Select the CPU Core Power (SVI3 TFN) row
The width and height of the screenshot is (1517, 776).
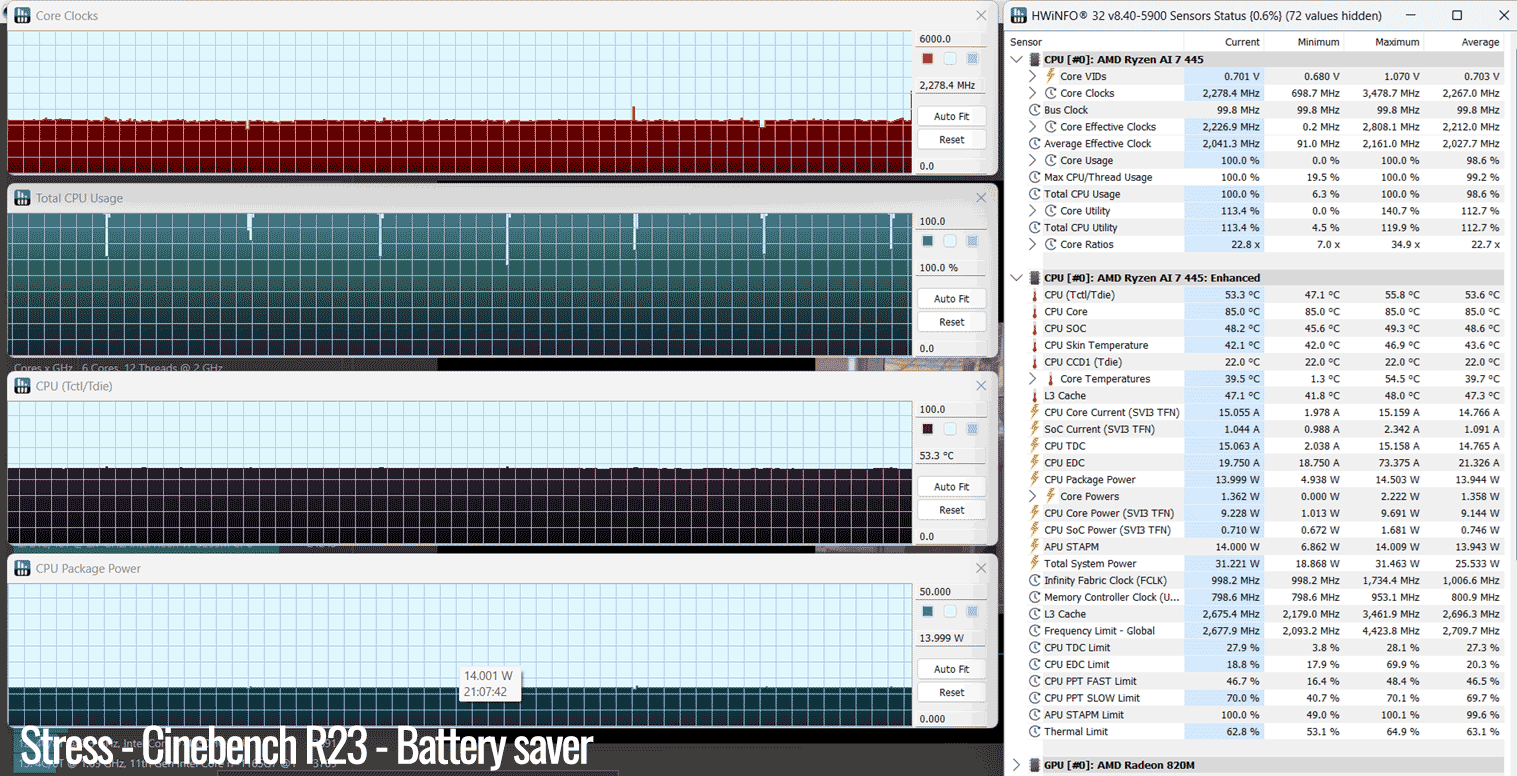tap(1255, 513)
